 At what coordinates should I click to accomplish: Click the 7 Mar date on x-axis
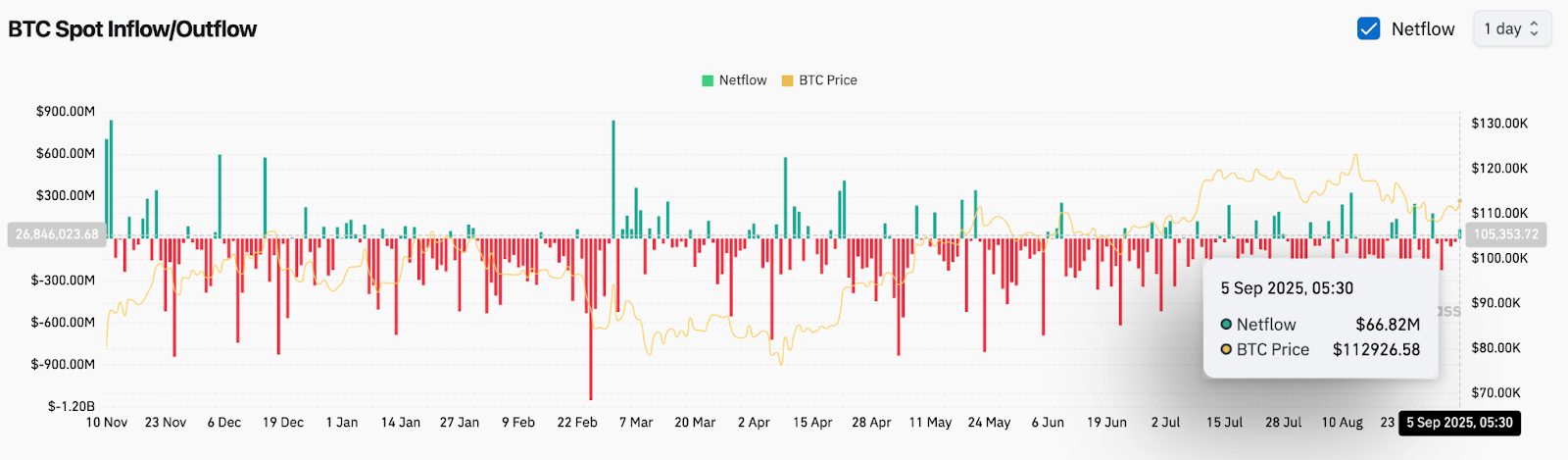[636, 423]
